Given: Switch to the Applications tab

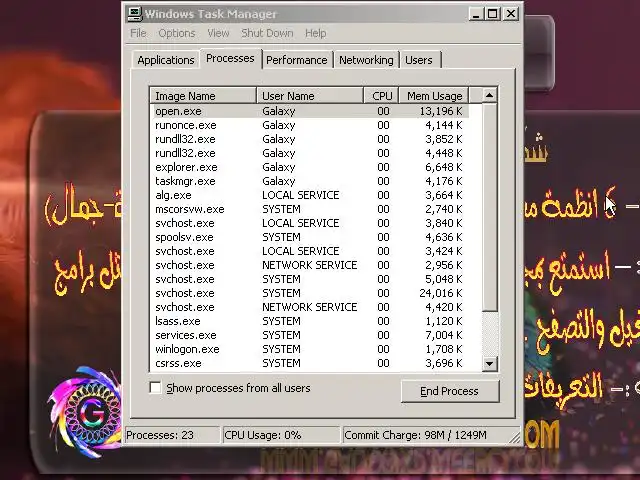Looking at the screenshot, I should (x=166, y=60).
